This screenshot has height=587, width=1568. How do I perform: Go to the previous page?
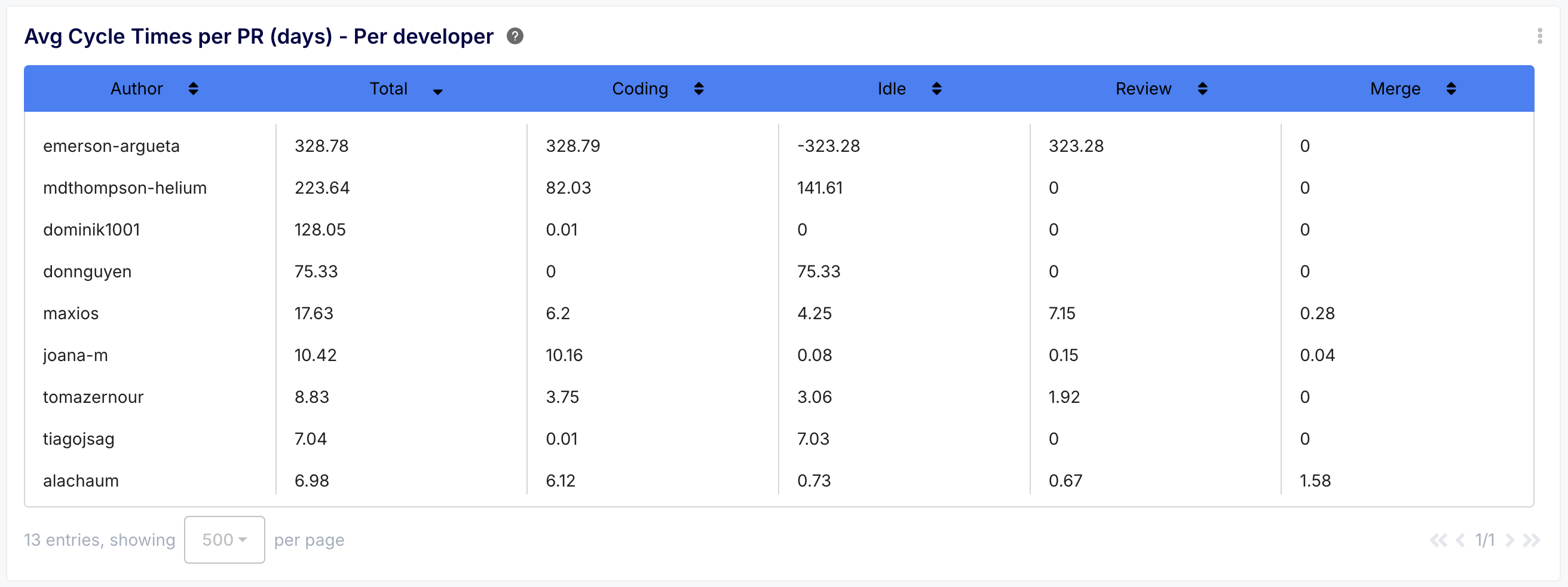1460,540
